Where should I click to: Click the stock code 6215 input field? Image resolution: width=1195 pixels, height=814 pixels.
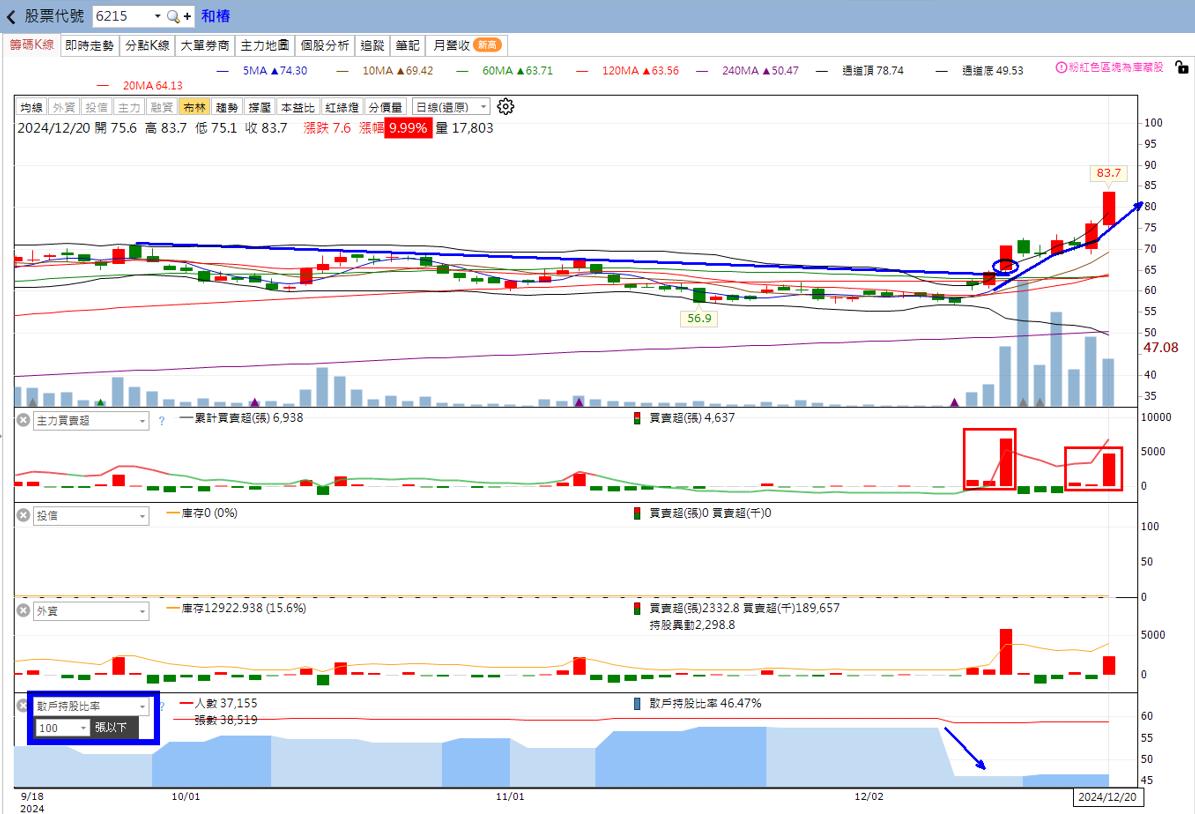pyautogui.click(x=122, y=17)
